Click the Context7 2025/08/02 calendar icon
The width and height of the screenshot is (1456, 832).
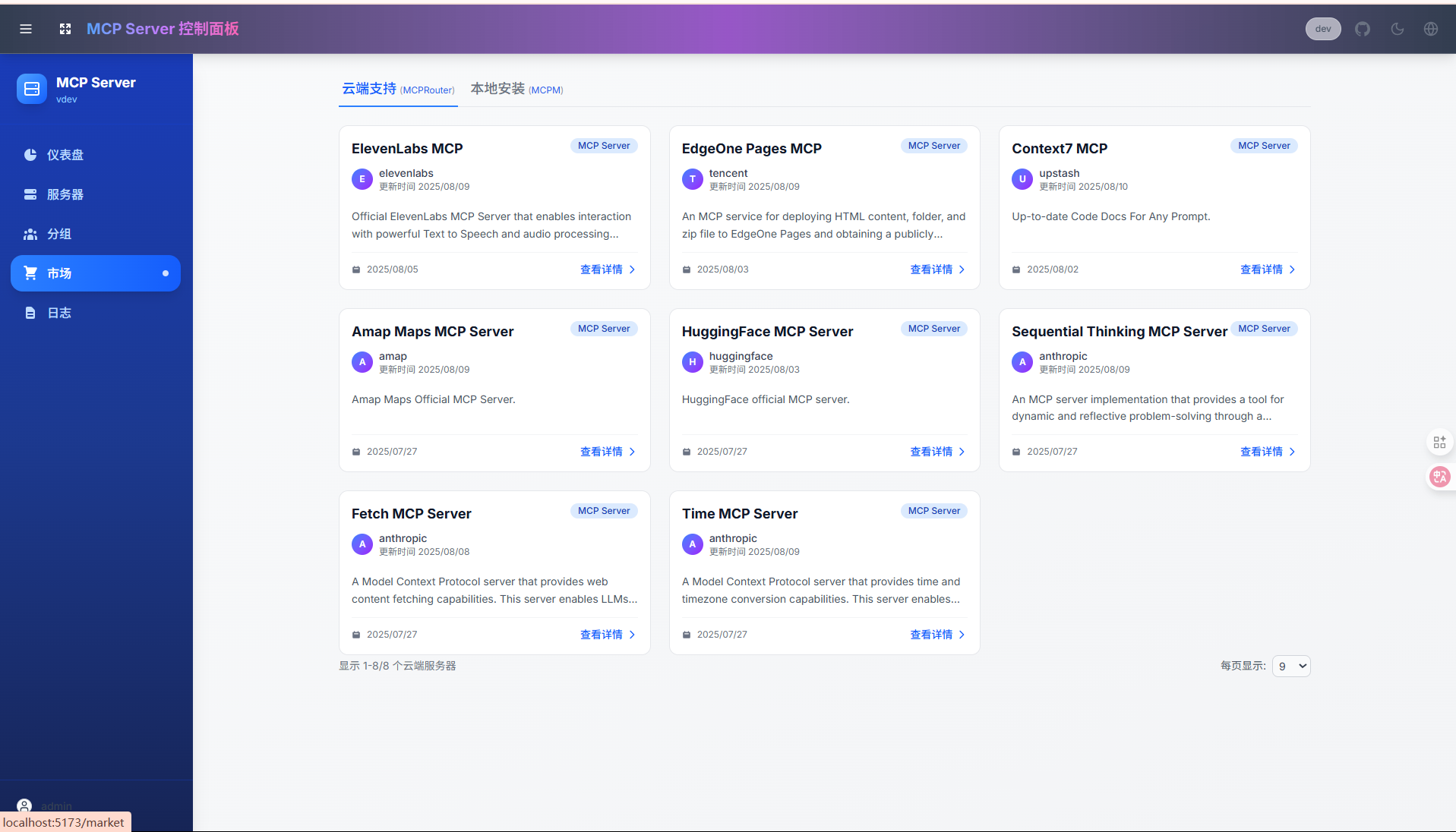(x=1016, y=269)
